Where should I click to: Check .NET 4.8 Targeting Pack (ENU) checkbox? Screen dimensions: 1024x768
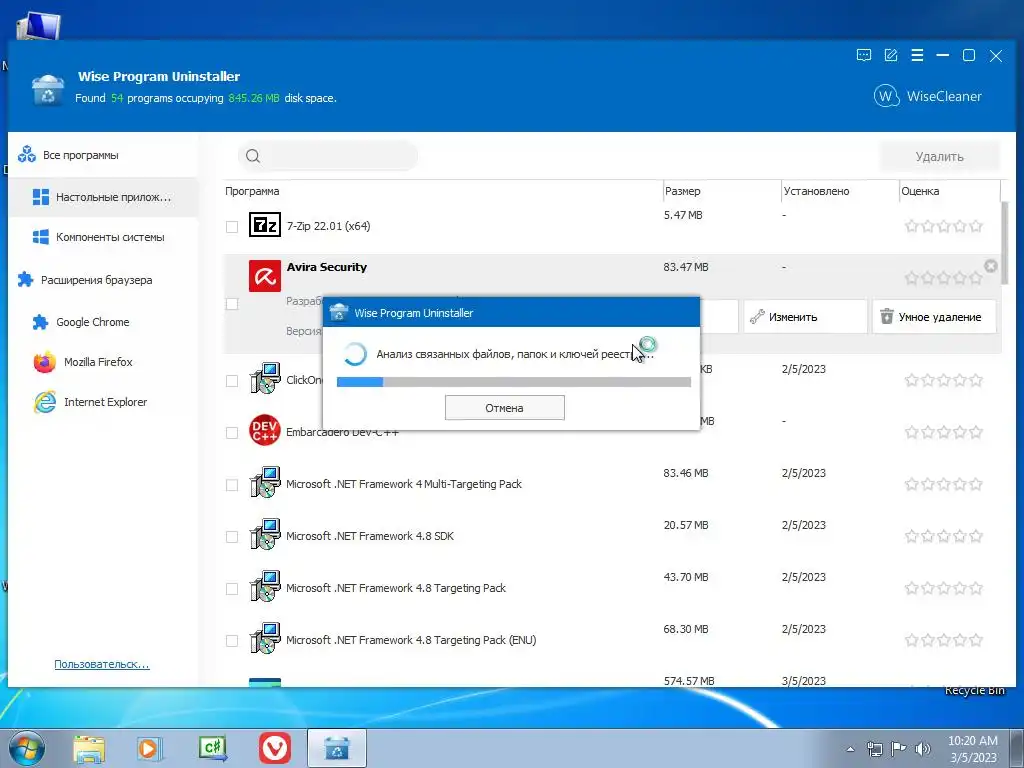232,641
